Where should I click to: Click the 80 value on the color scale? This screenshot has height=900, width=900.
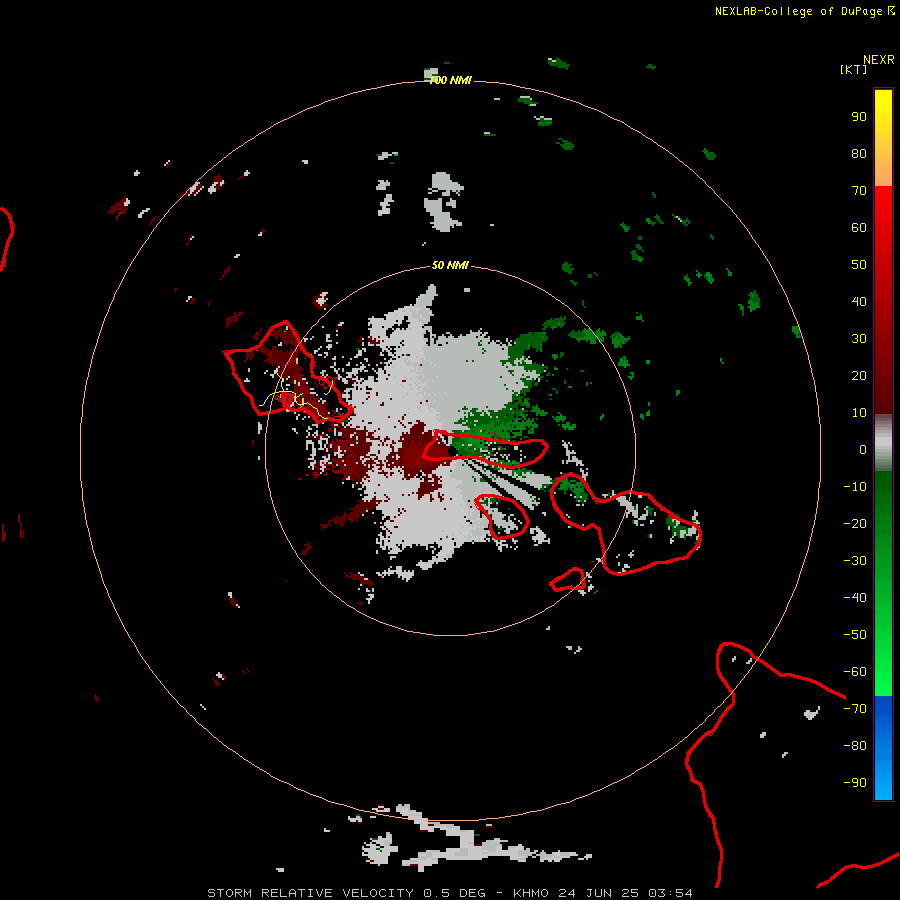859,153
